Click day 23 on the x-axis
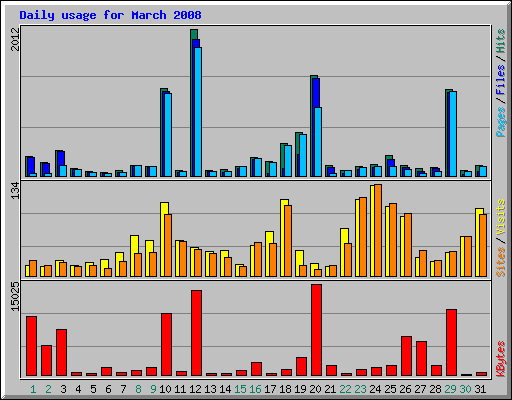 (x=360, y=389)
